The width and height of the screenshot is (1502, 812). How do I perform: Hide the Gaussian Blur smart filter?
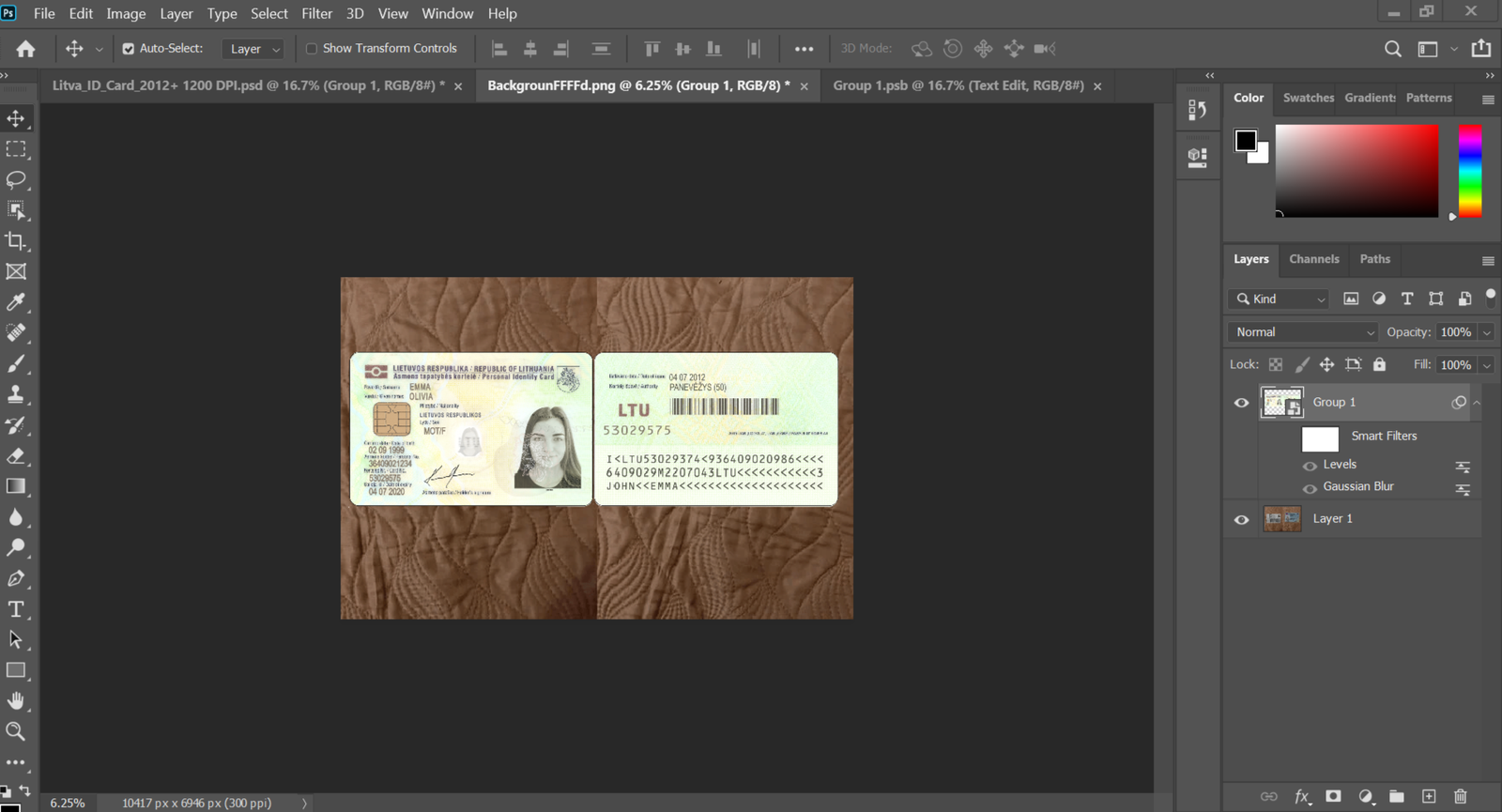[x=1310, y=488]
